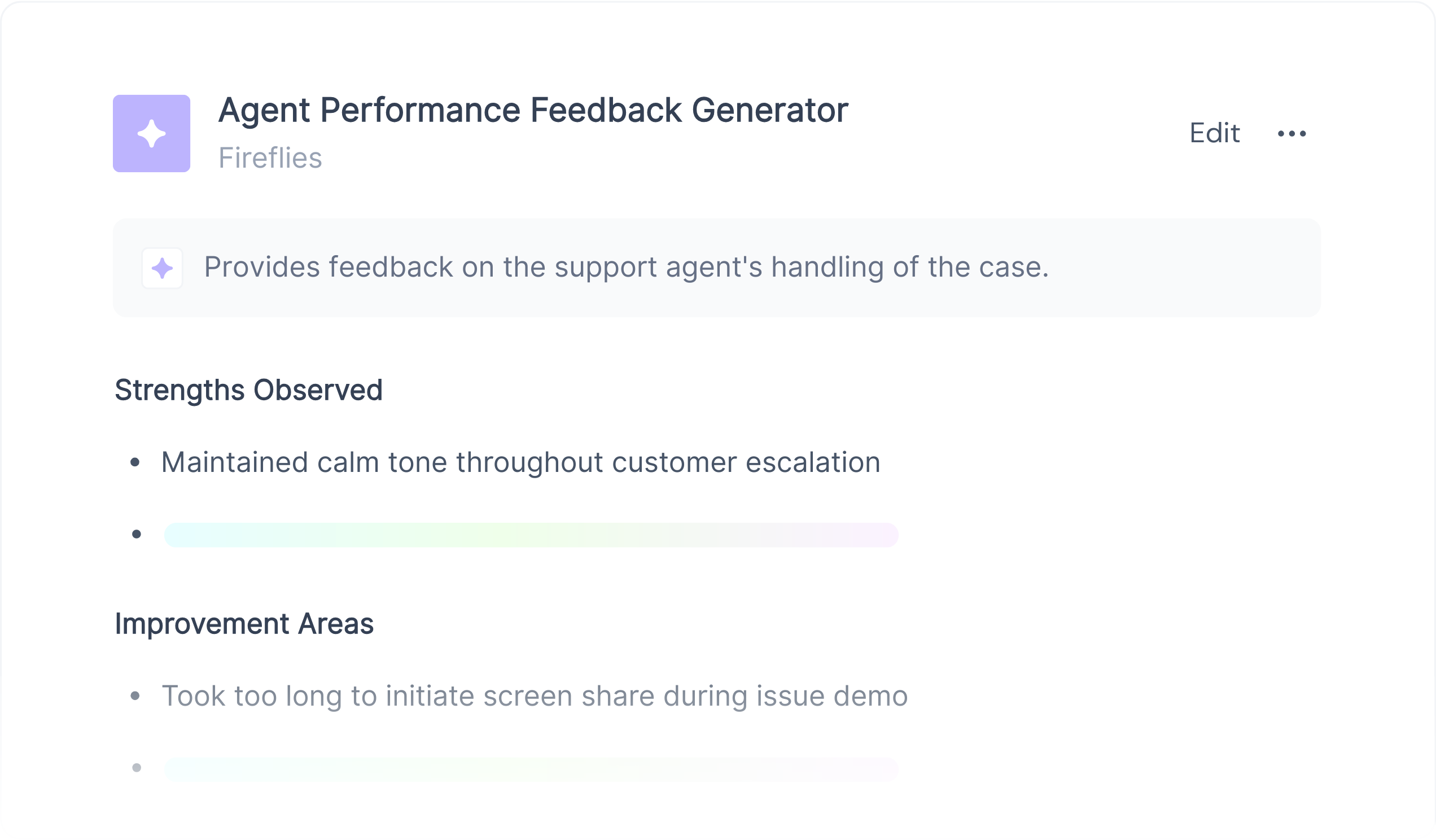The image size is (1436, 840).
Task: Open the three-dot more options menu
Action: [1291, 134]
